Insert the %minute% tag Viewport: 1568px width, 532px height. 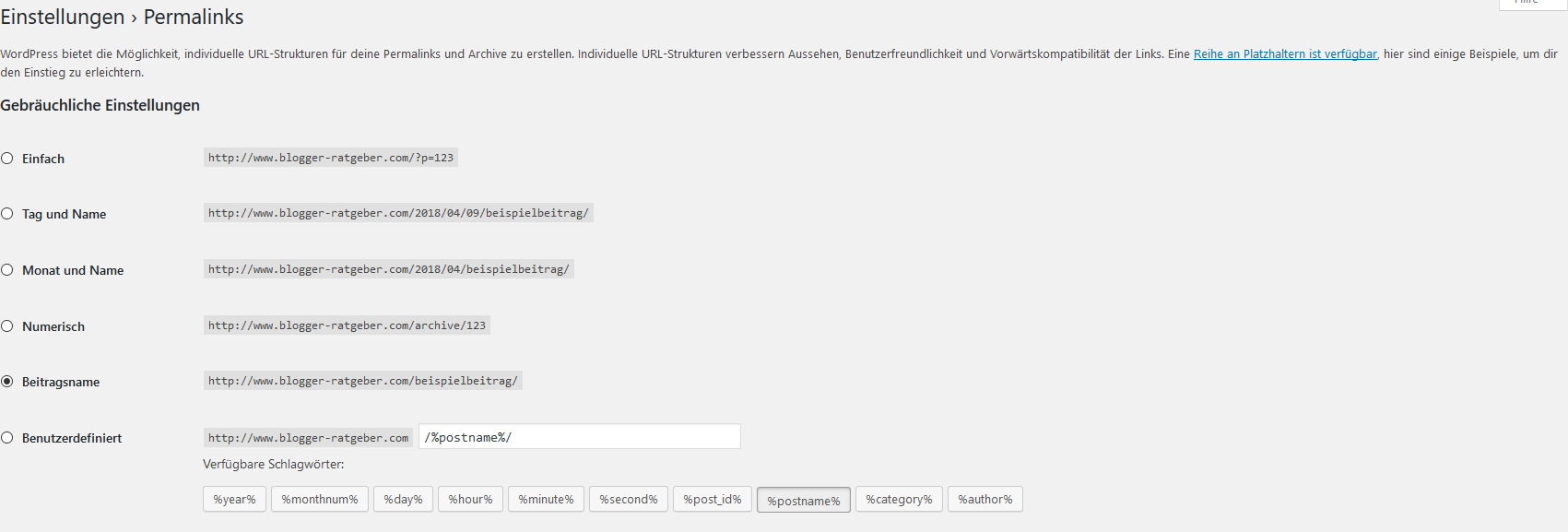coord(546,499)
